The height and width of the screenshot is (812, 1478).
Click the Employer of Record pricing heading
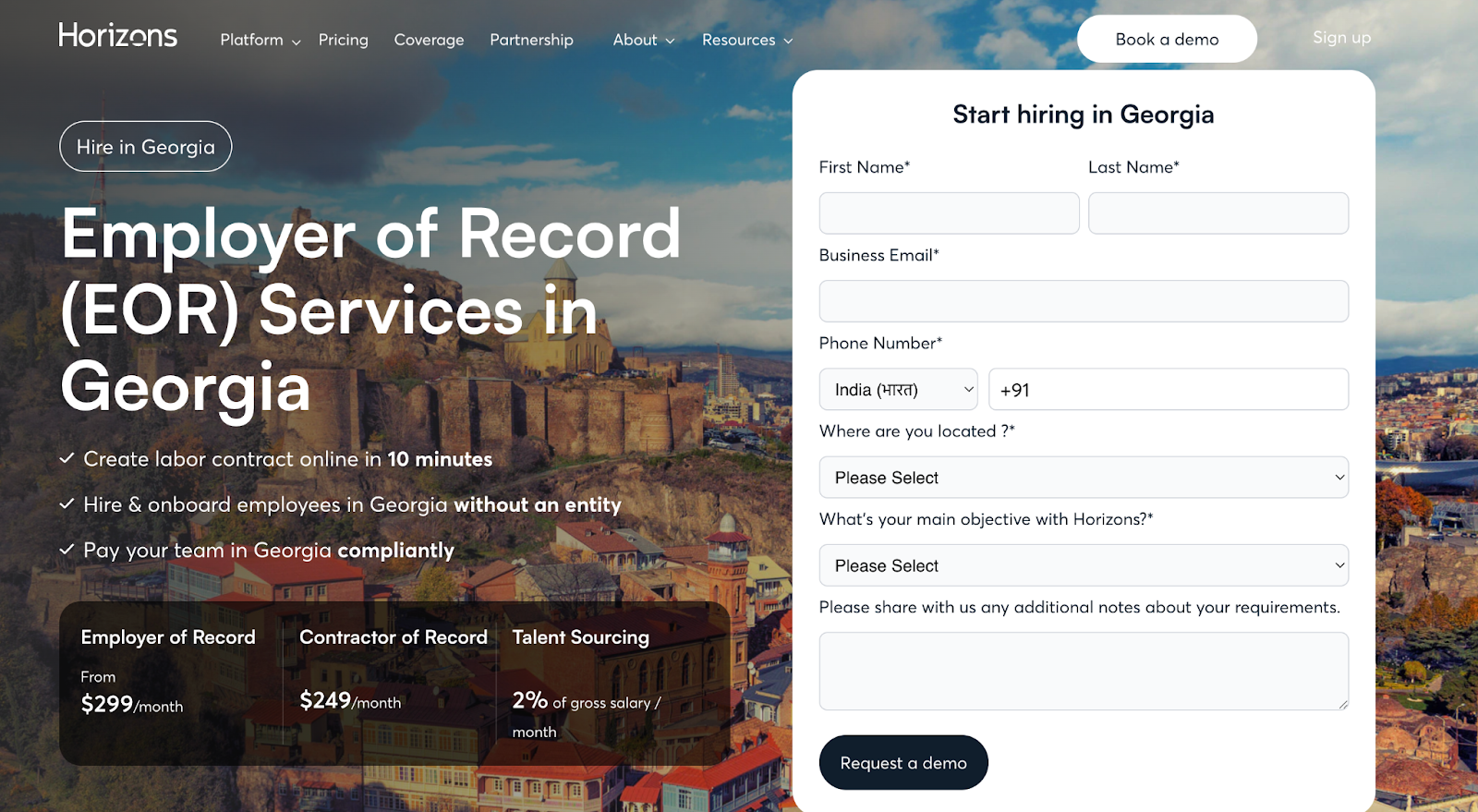(168, 637)
